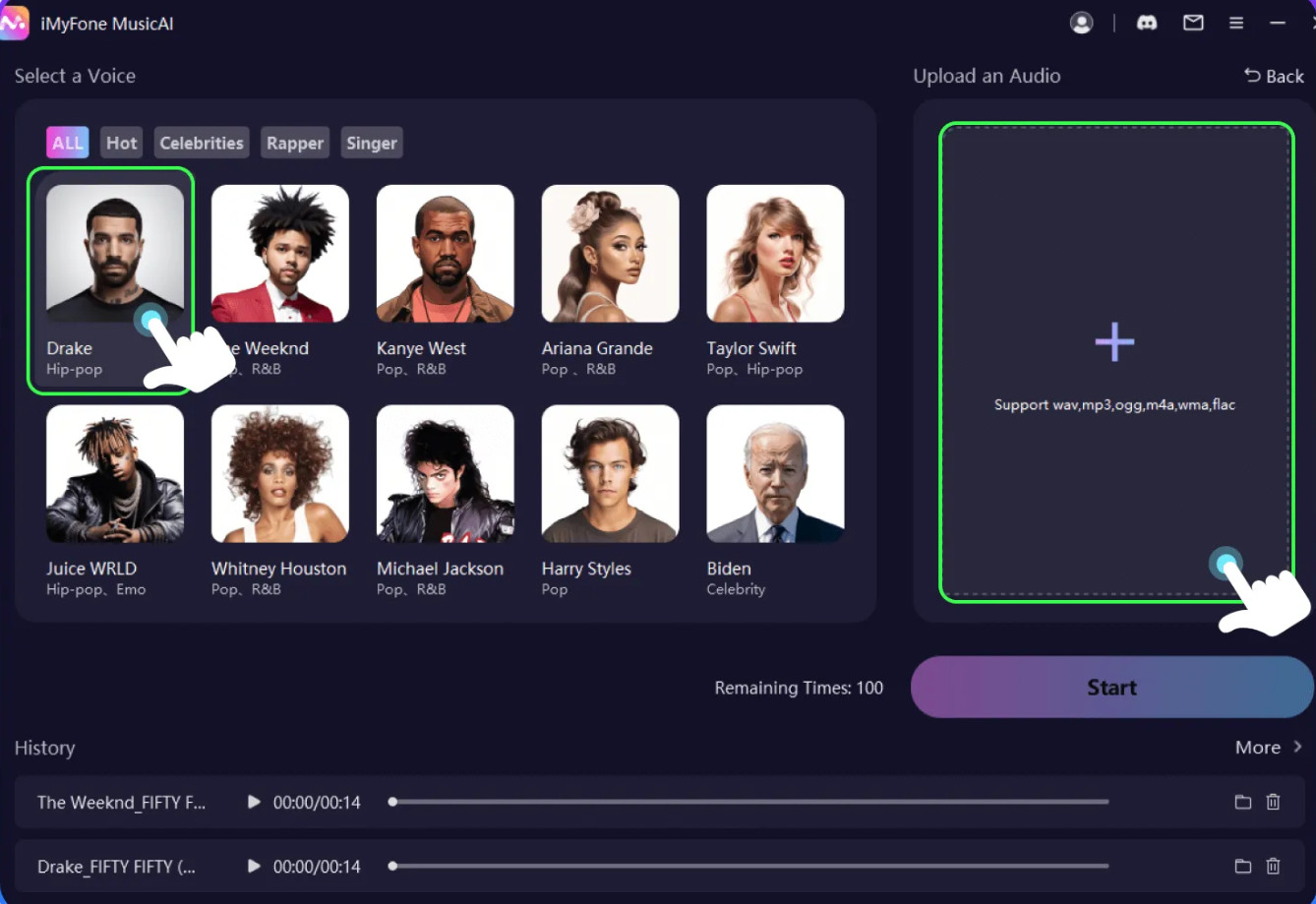Click the Ariana Grande name label
The height and width of the screenshot is (904, 1316).
point(597,348)
